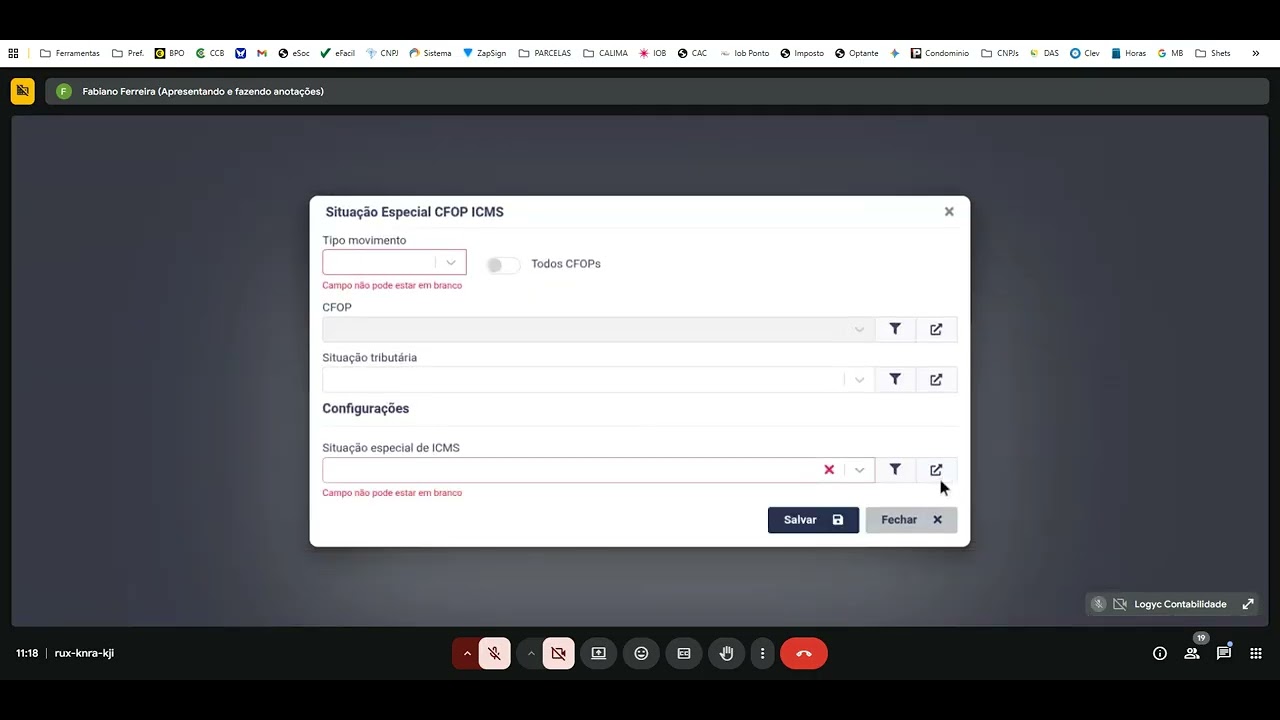Leave the call with red hang-up button
The width and height of the screenshot is (1280, 720).
pos(804,653)
